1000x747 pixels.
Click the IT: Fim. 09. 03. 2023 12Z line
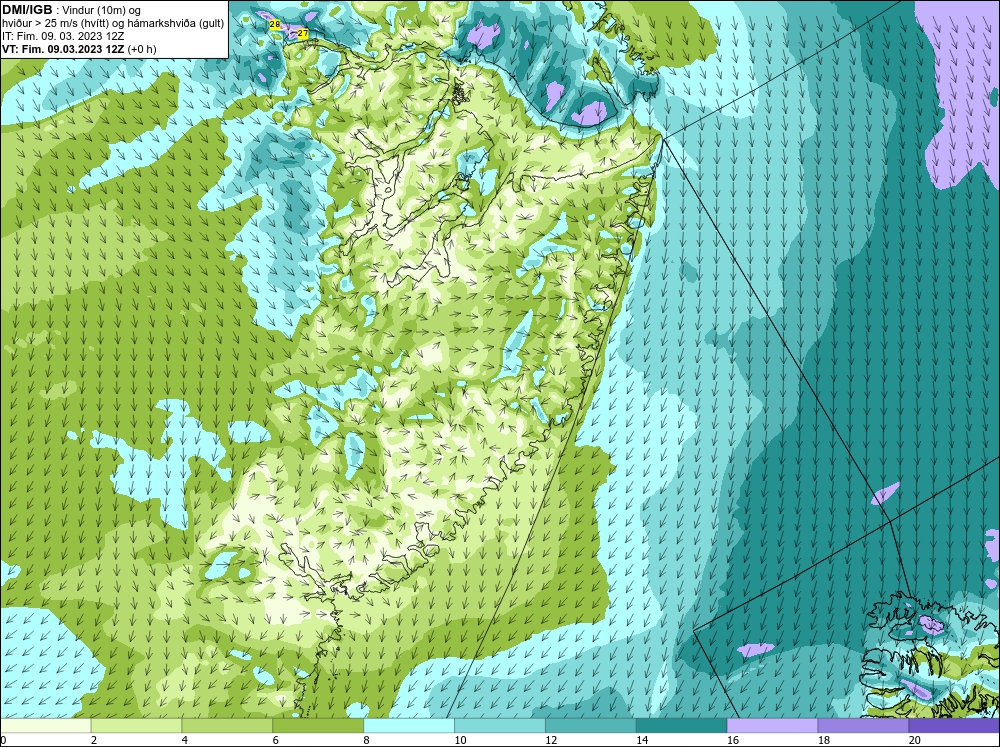coord(63,36)
